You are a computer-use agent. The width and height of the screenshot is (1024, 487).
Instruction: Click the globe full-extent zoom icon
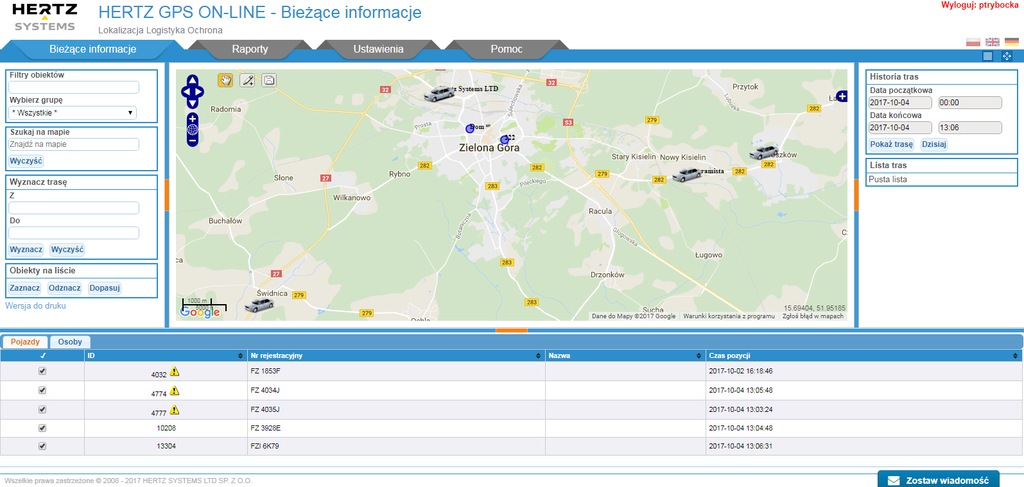pos(192,129)
